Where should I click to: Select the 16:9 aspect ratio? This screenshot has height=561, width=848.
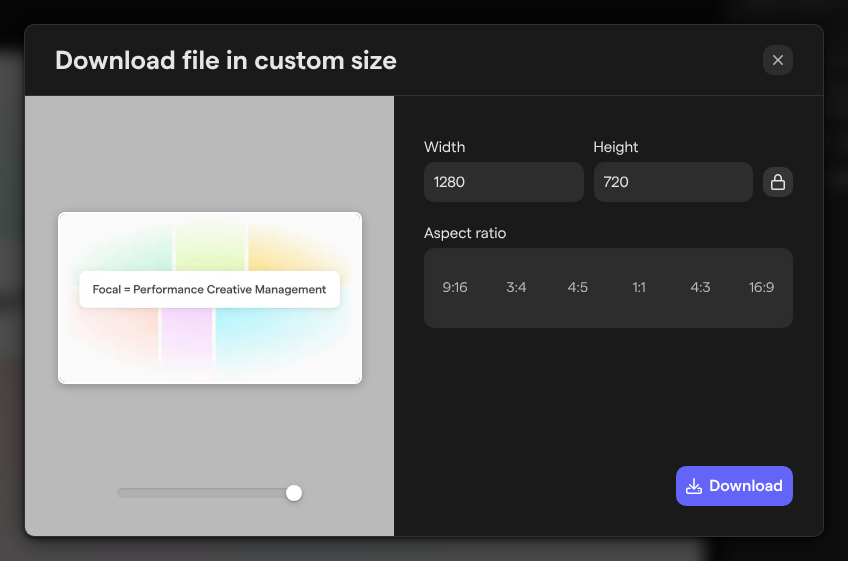coord(761,287)
